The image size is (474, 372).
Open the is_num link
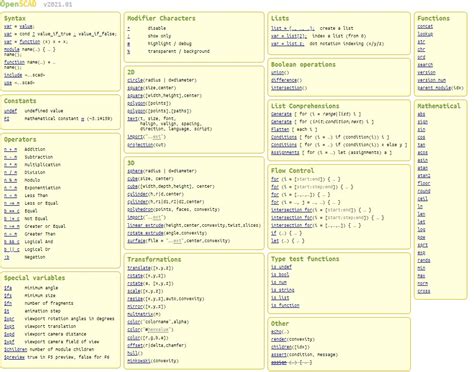tap(279, 282)
